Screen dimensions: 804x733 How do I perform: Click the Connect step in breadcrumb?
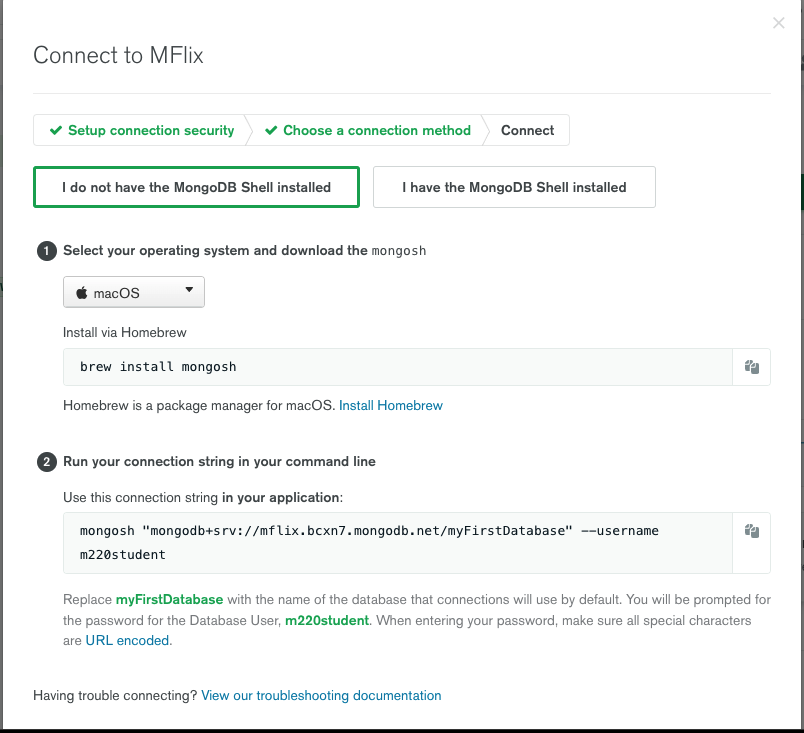click(527, 130)
